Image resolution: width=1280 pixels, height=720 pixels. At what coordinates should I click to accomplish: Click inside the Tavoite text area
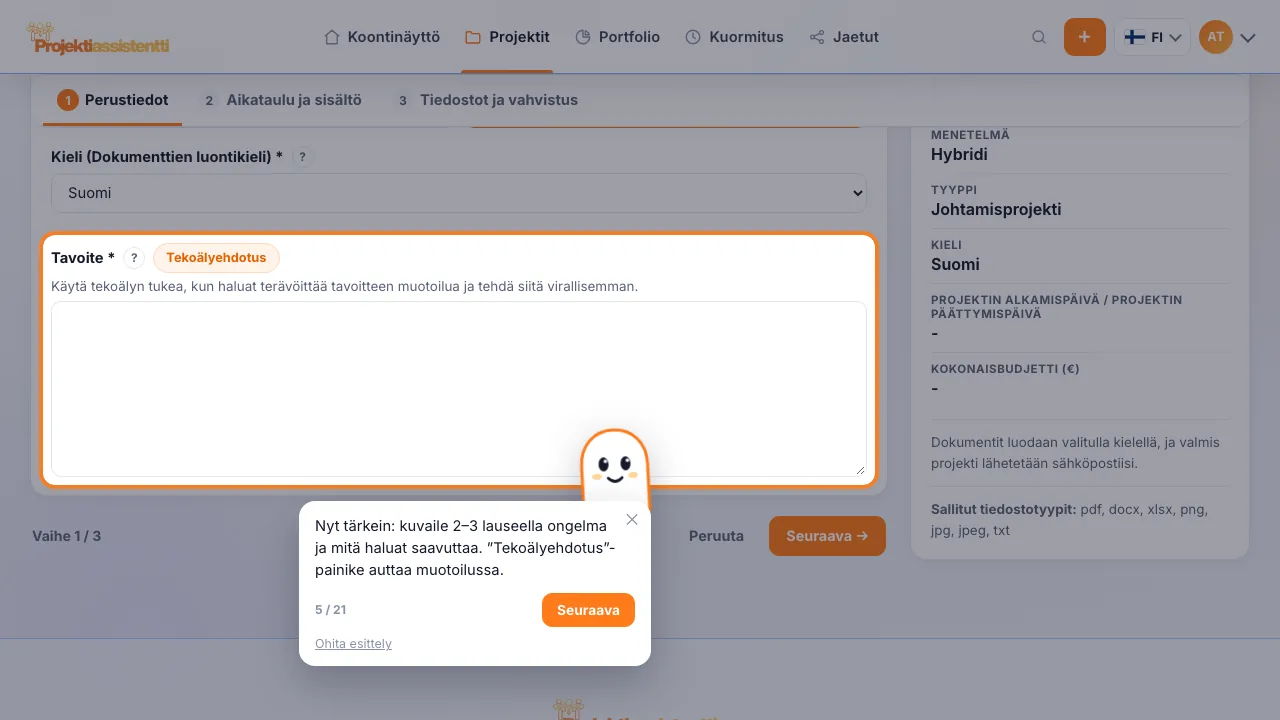[x=459, y=389]
